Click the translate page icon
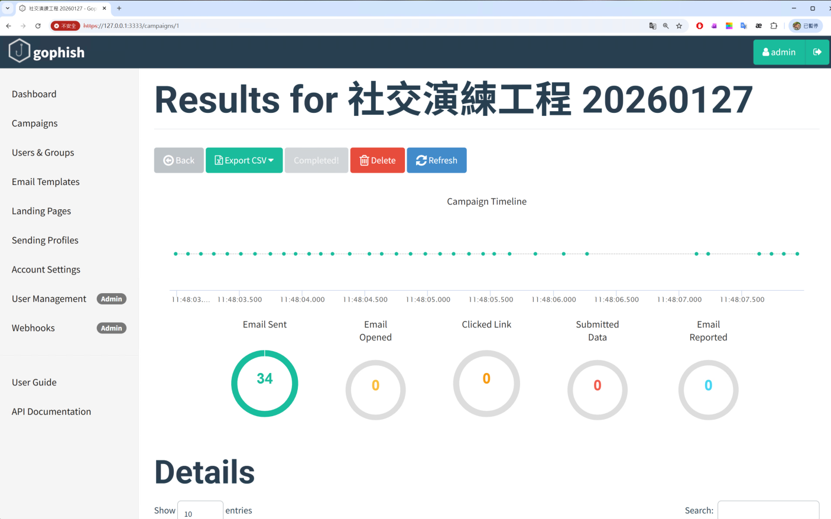Viewport: 831px width, 519px height. [x=652, y=25]
